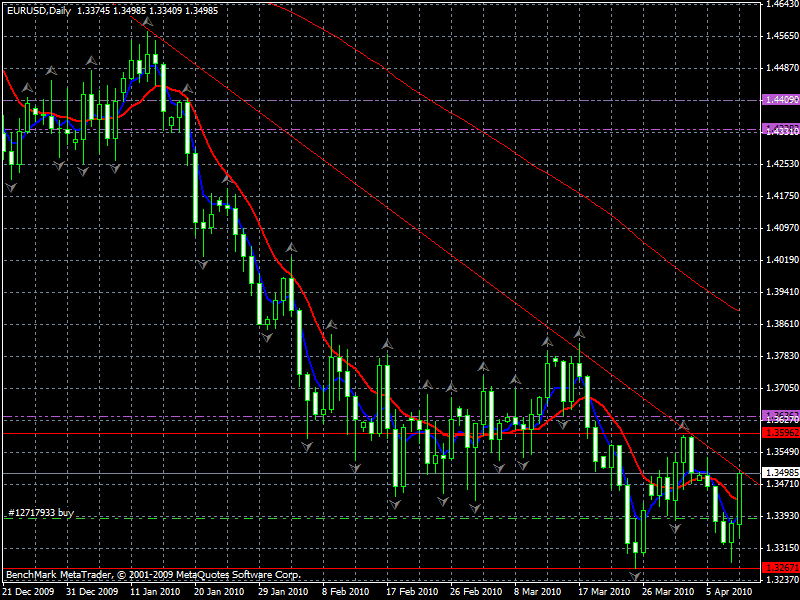Click the EURUSD,Daily chart title text
800x600 pixels.
tap(39, 11)
